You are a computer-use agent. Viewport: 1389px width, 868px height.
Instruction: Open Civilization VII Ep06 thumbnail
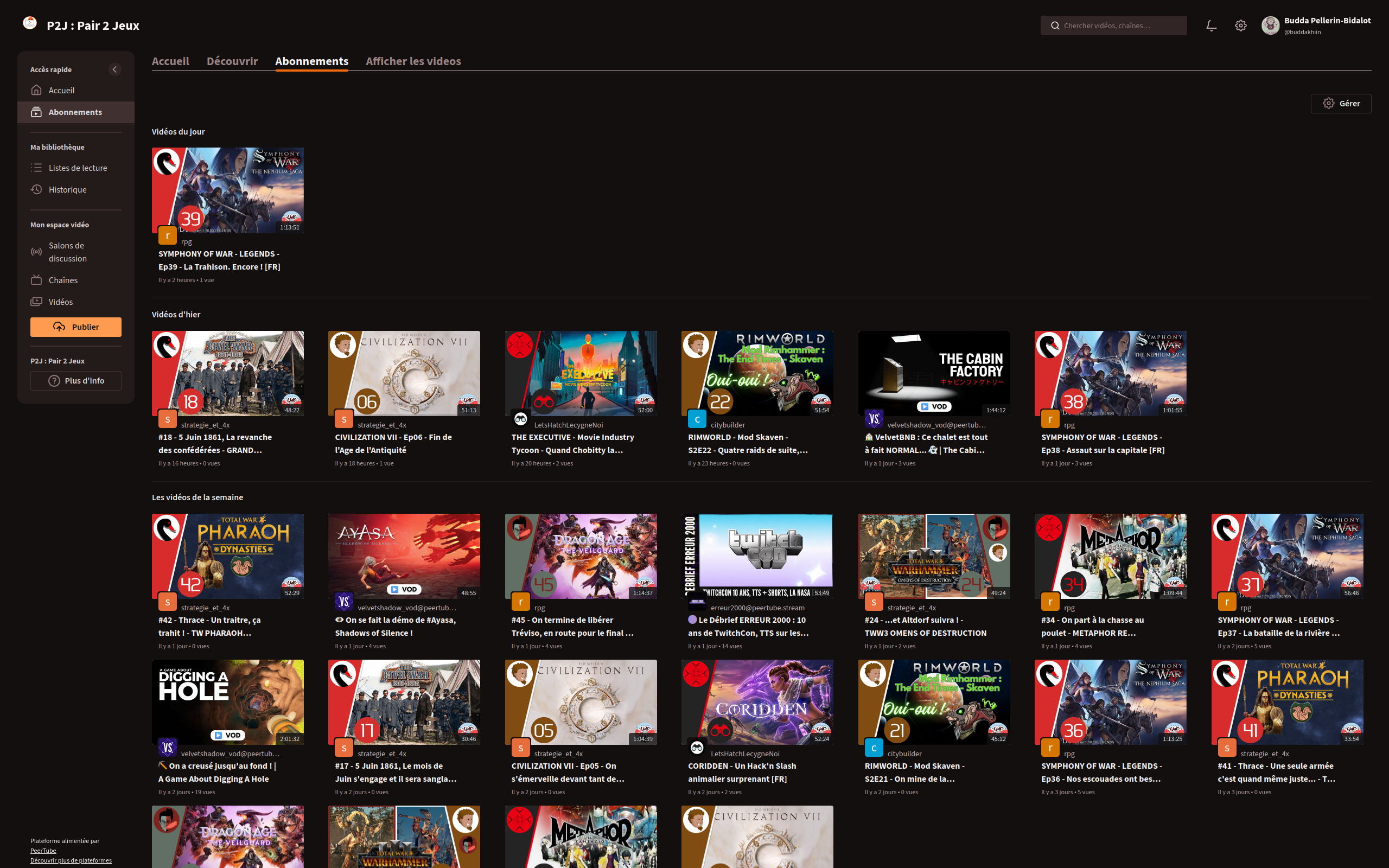click(404, 373)
